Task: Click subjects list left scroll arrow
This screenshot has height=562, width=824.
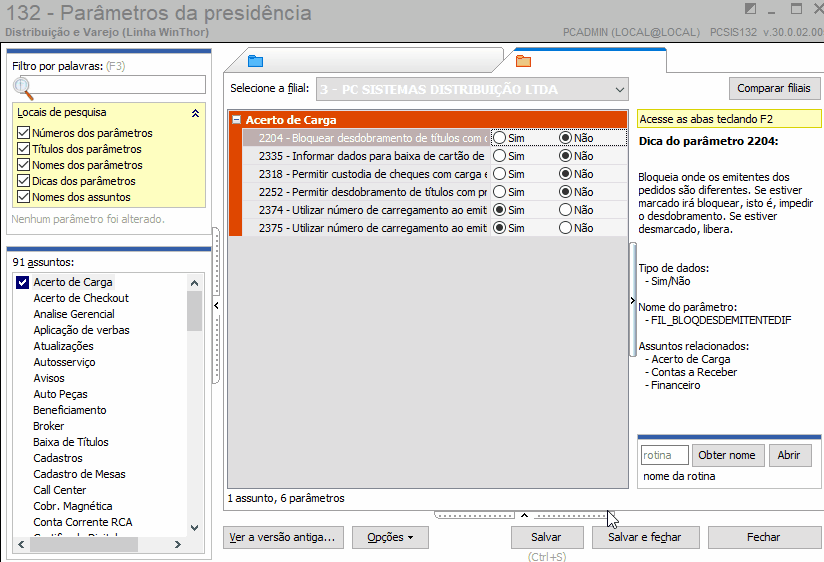Action: [21, 545]
